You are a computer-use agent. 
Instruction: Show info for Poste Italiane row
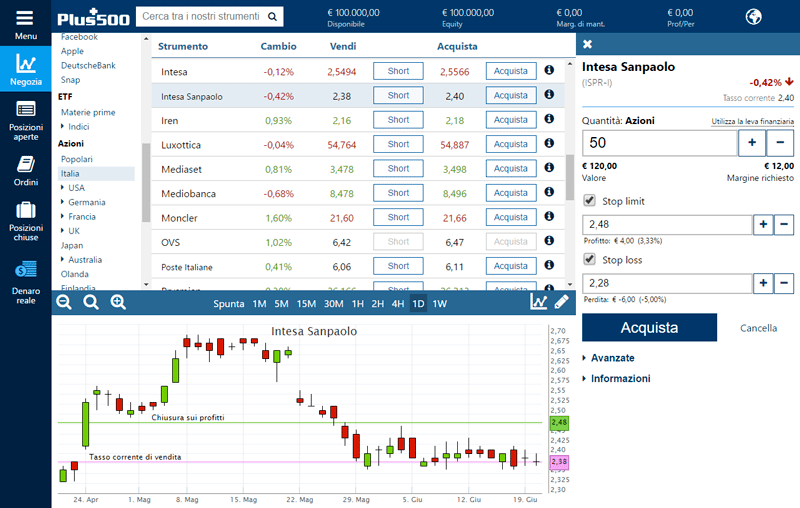tap(549, 265)
